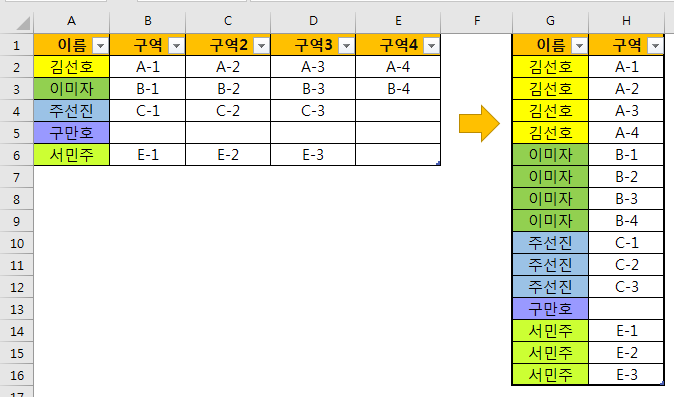Select cell G6 containing 이미자
The width and height of the screenshot is (674, 397).
(550, 155)
